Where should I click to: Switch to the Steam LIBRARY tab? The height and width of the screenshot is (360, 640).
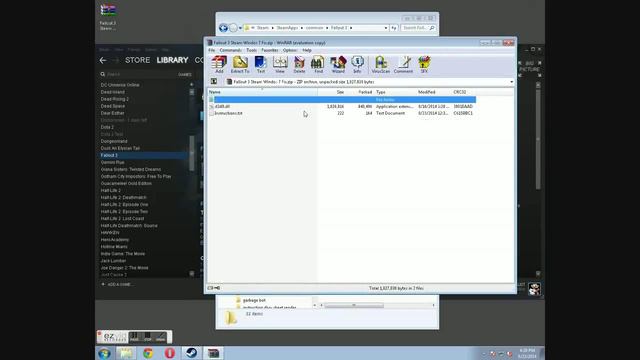point(172,60)
